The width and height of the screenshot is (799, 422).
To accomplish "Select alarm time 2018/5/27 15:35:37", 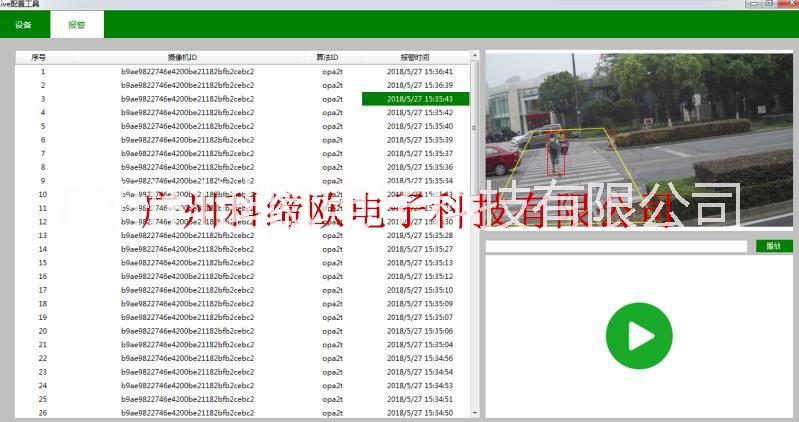I will point(419,153).
